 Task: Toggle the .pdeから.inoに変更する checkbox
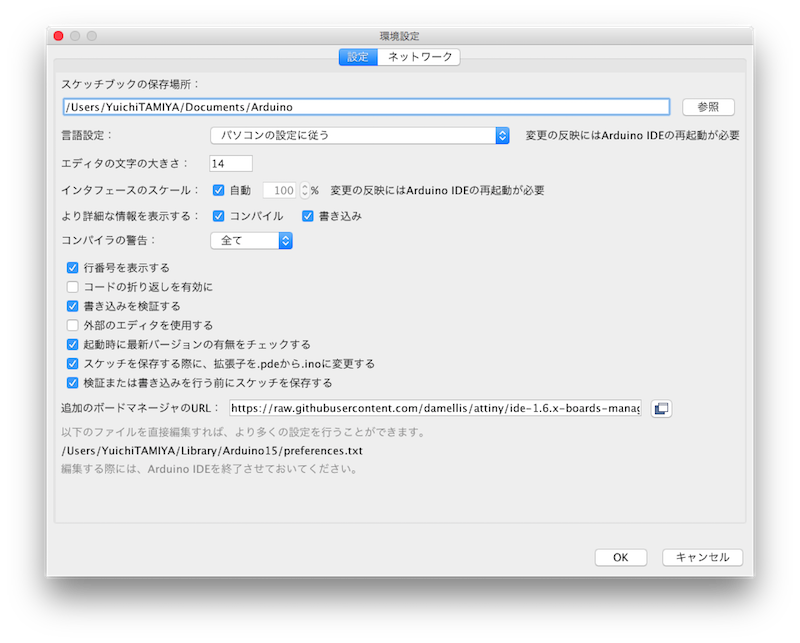[72, 364]
